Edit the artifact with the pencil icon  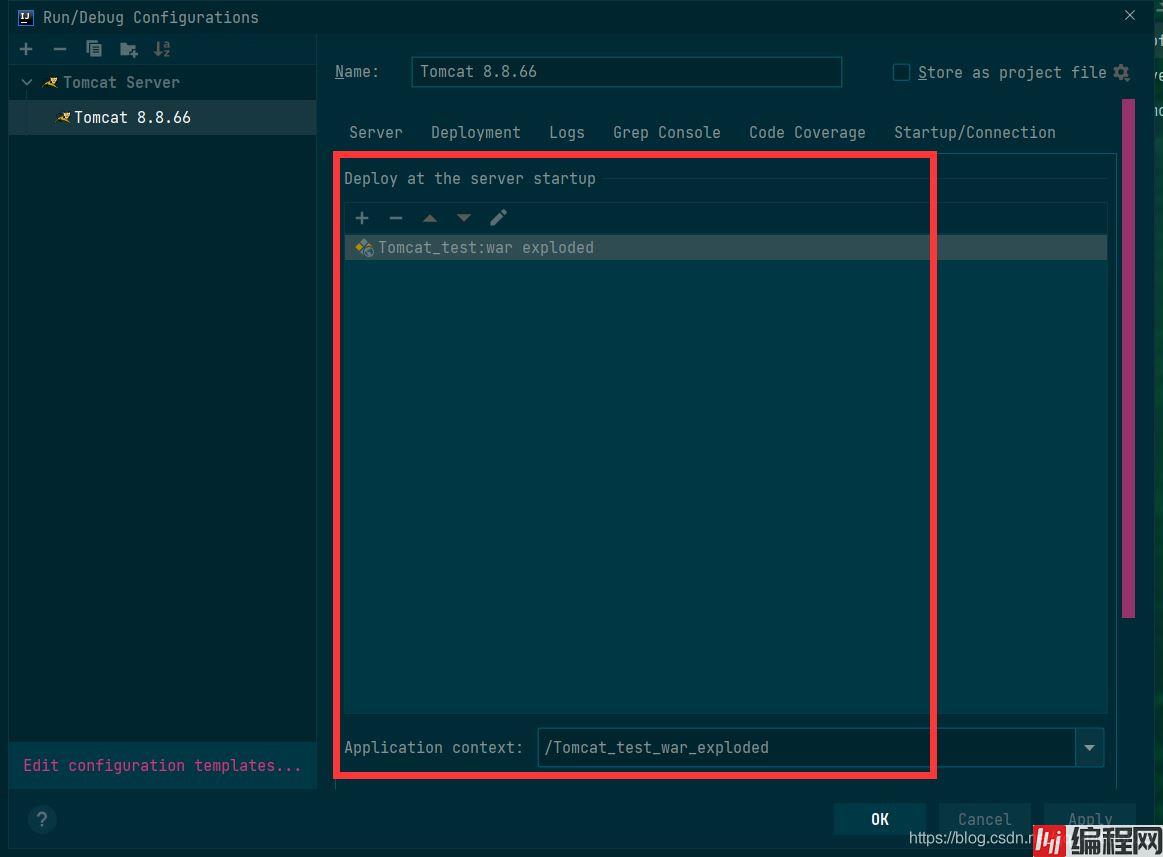click(498, 218)
